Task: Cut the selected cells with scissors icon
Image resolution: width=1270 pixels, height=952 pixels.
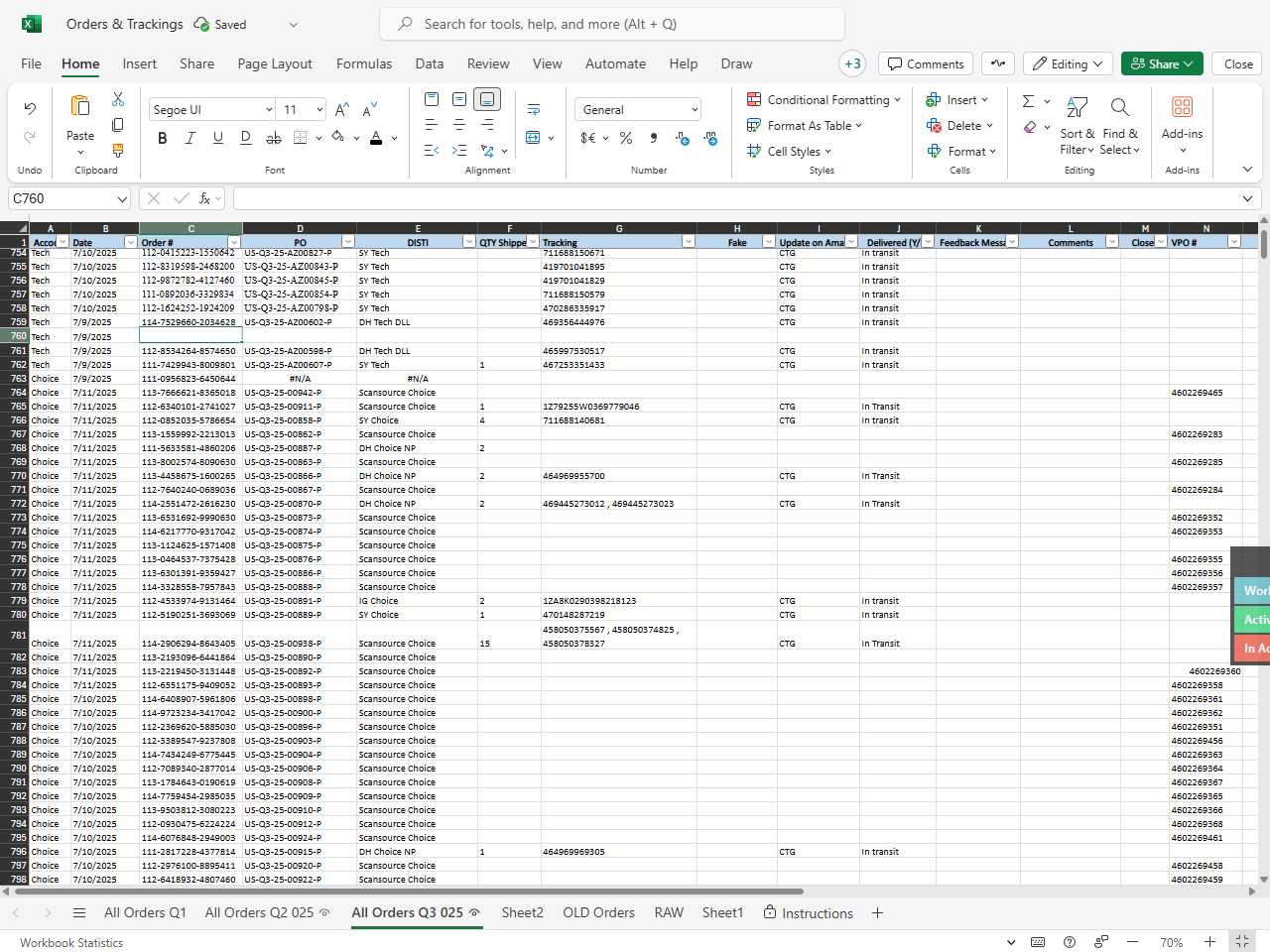Action: pos(118,99)
